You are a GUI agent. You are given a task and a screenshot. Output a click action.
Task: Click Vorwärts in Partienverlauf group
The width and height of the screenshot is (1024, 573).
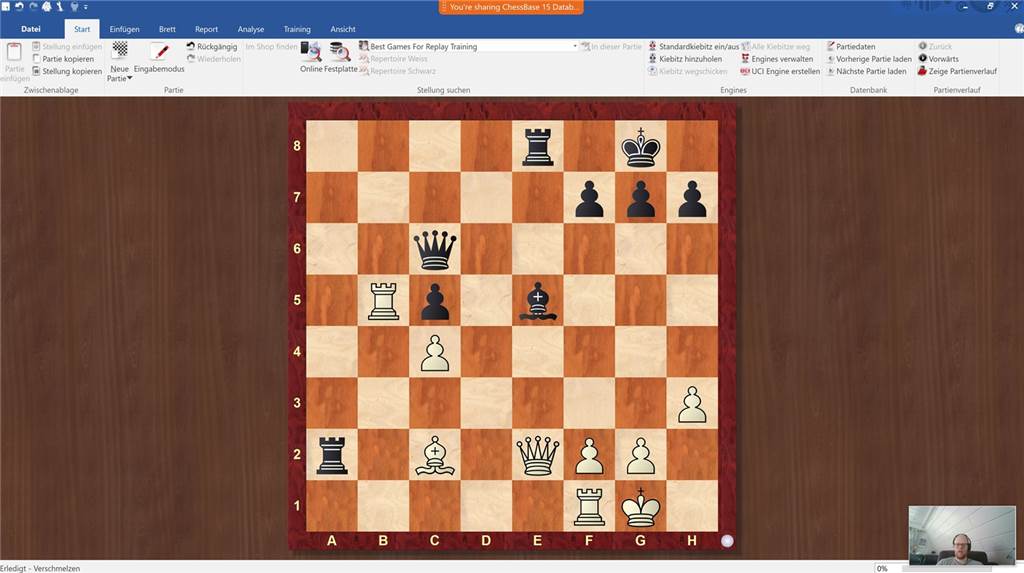[938, 59]
